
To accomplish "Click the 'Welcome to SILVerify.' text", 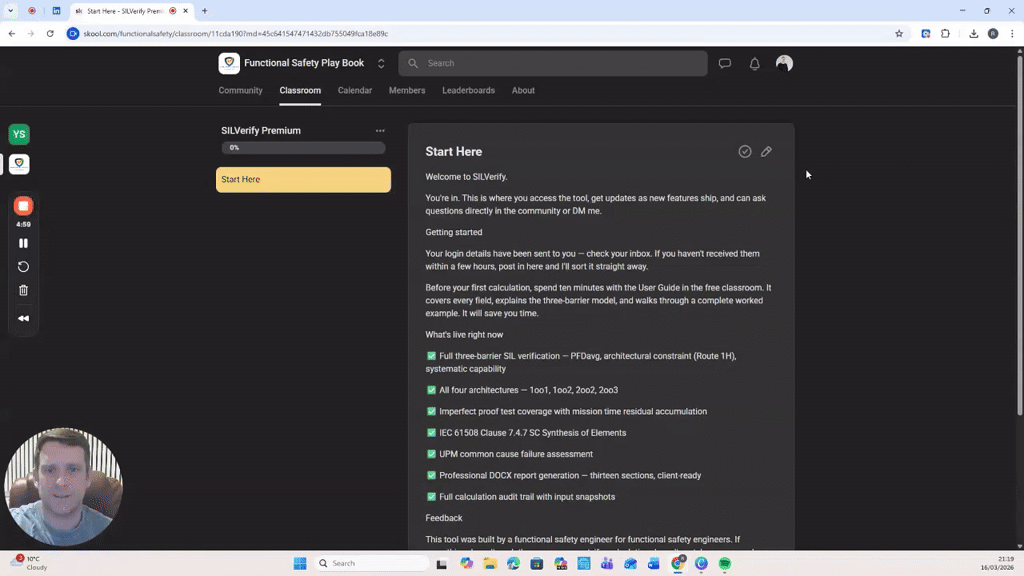I will 466,177.
